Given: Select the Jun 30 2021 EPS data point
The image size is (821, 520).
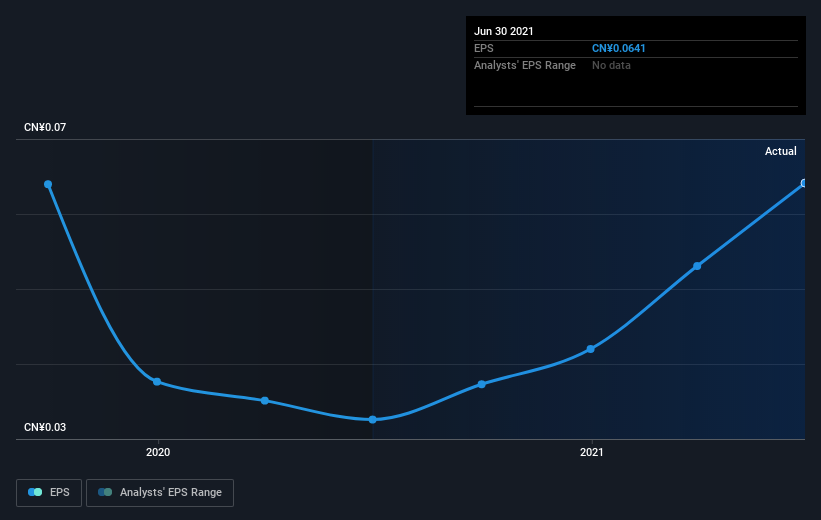Looking at the screenshot, I should coord(804,183).
